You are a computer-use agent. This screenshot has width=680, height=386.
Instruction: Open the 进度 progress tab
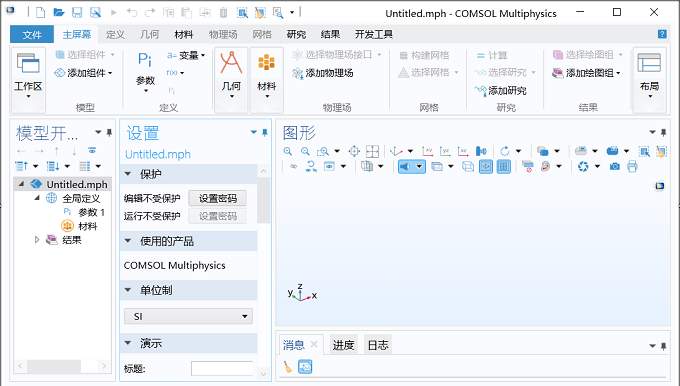coord(343,345)
